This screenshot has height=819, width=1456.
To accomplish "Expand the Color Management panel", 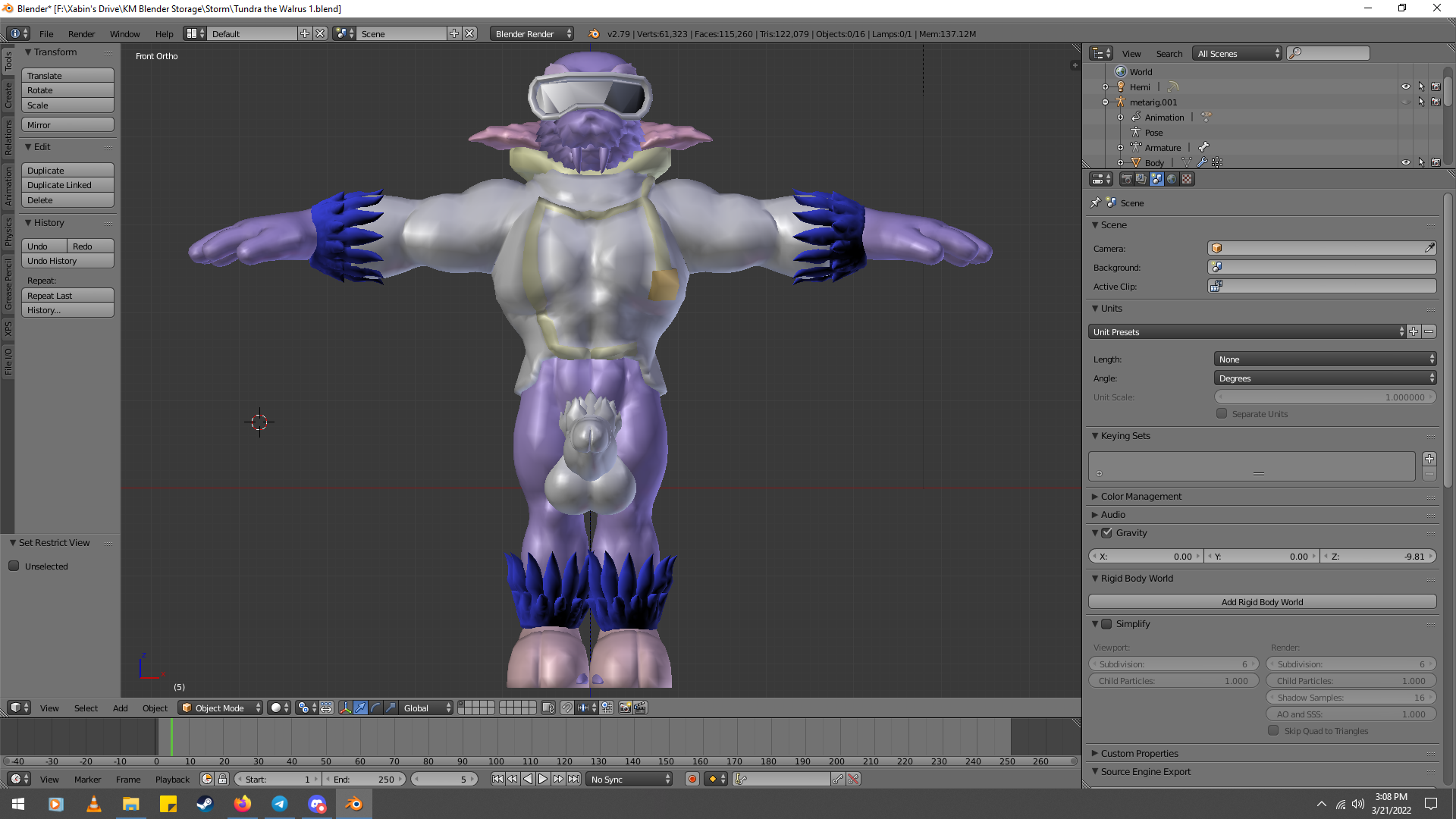I will point(1141,496).
